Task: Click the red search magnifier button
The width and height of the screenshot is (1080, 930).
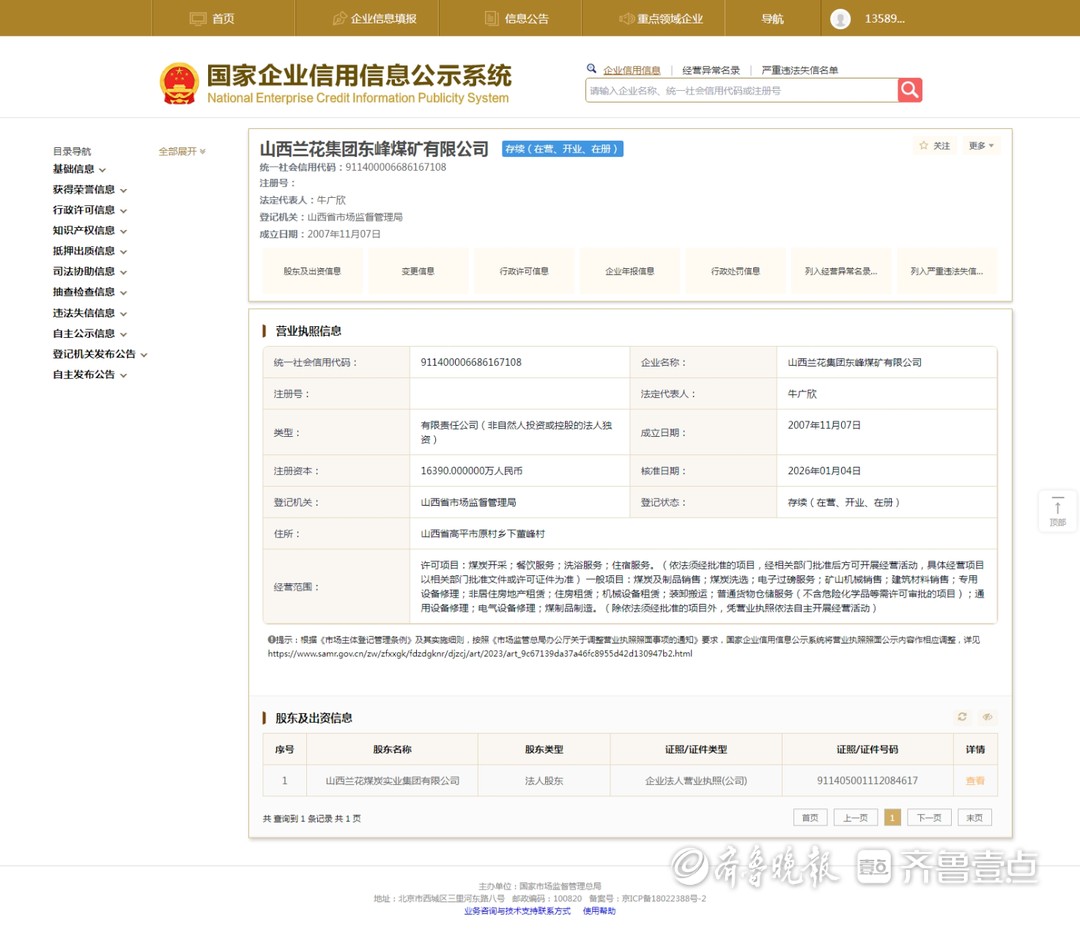Action: coord(909,90)
